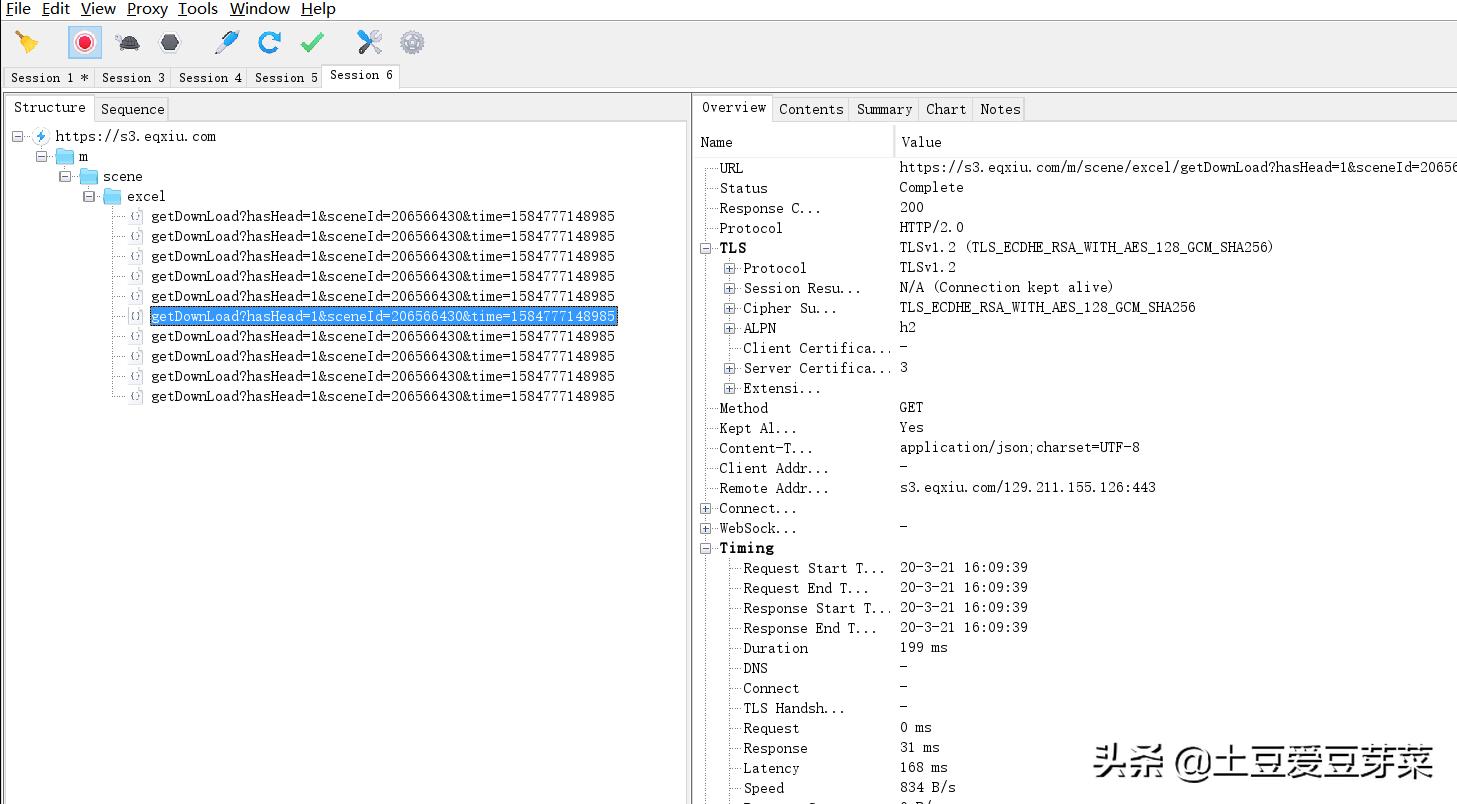Select the first getDownLoad request
Screen dimensions: 1457x804
pyautogui.click(x=382, y=216)
